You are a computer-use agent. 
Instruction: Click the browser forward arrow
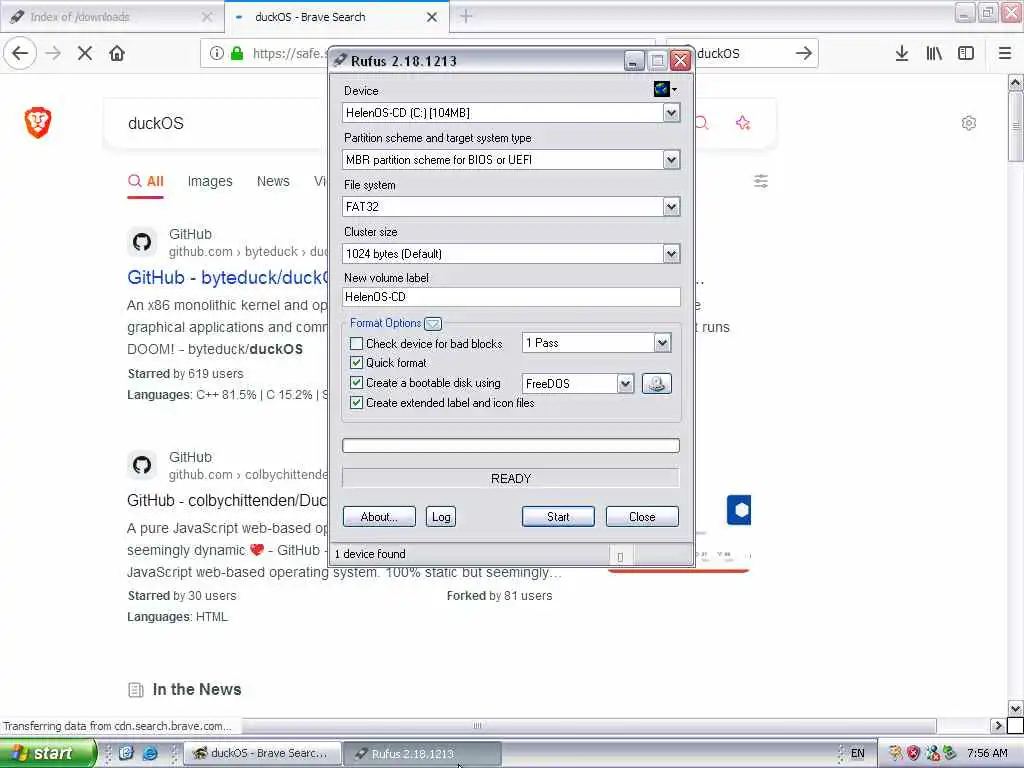pos(53,53)
